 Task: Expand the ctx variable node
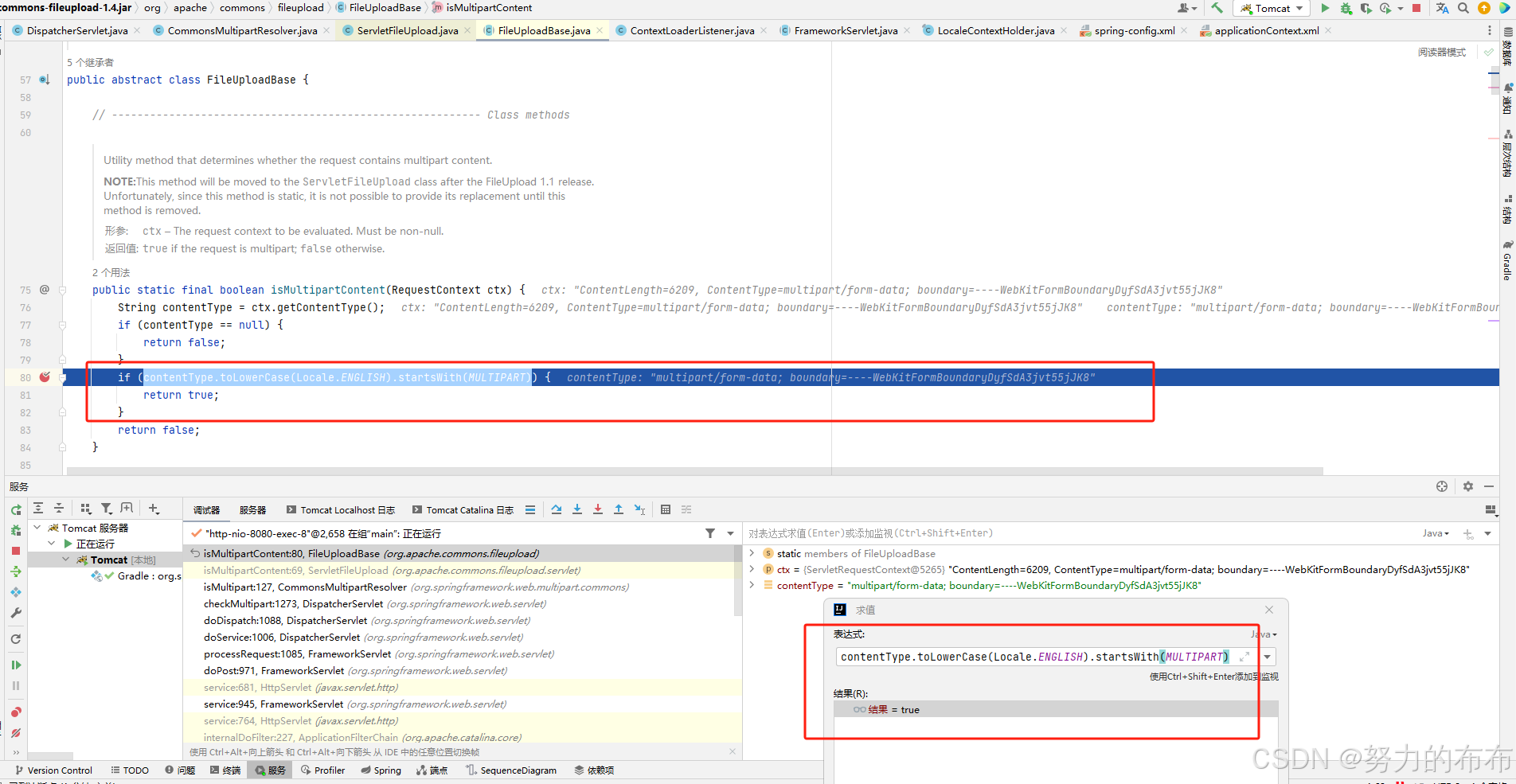752,569
